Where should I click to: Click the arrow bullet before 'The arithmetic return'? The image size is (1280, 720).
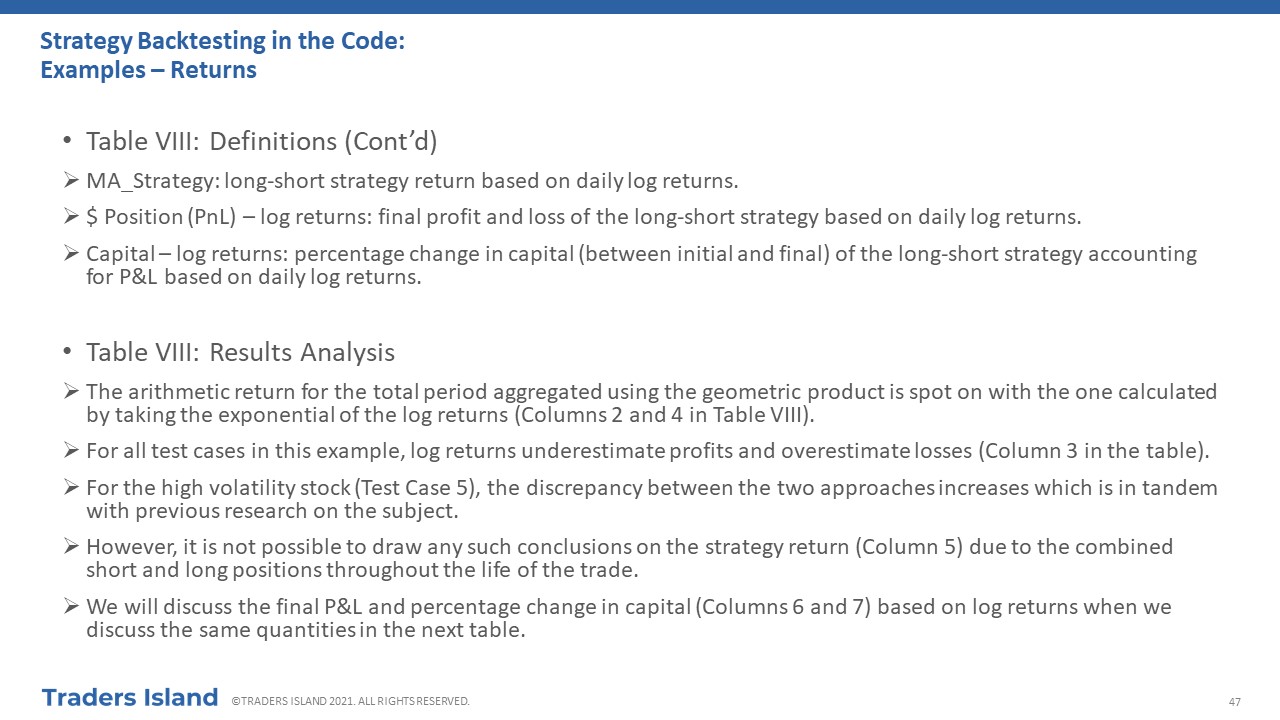point(71,391)
